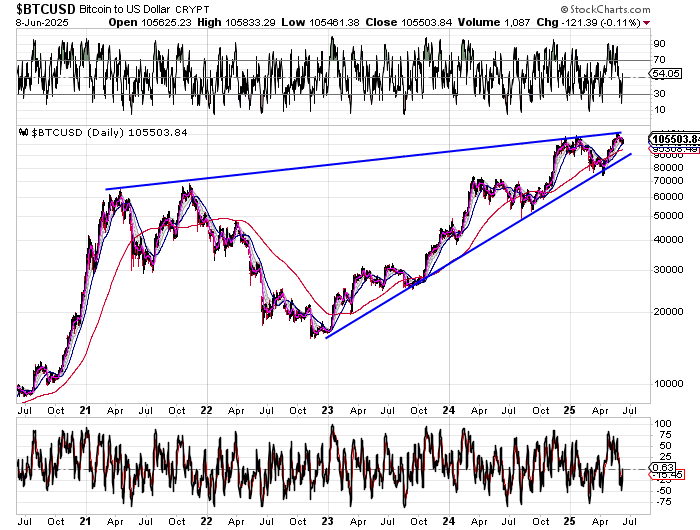The height and width of the screenshot is (530, 700).
Task: Click the 0.63 lower indicator value tag
Action: pyautogui.click(x=664, y=466)
